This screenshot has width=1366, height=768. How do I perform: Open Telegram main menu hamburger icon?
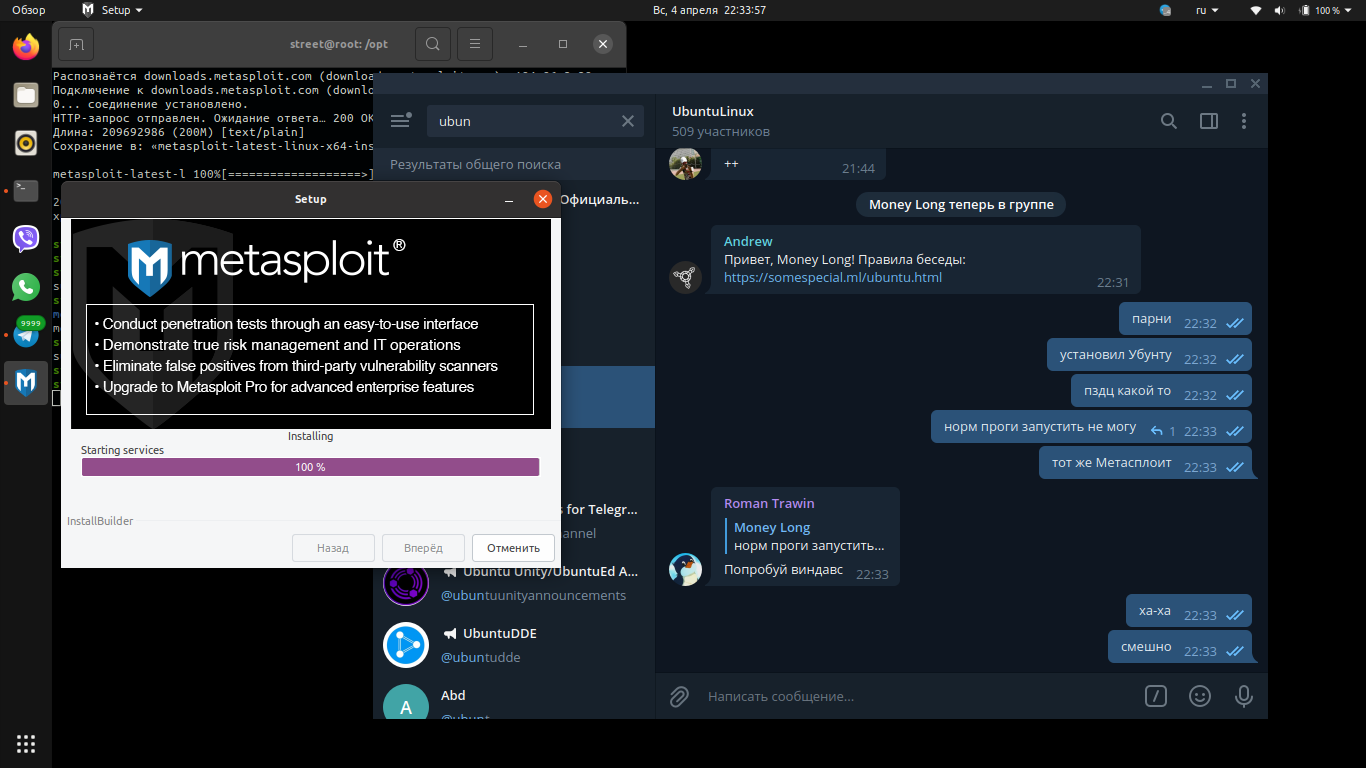pyautogui.click(x=400, y=121)
